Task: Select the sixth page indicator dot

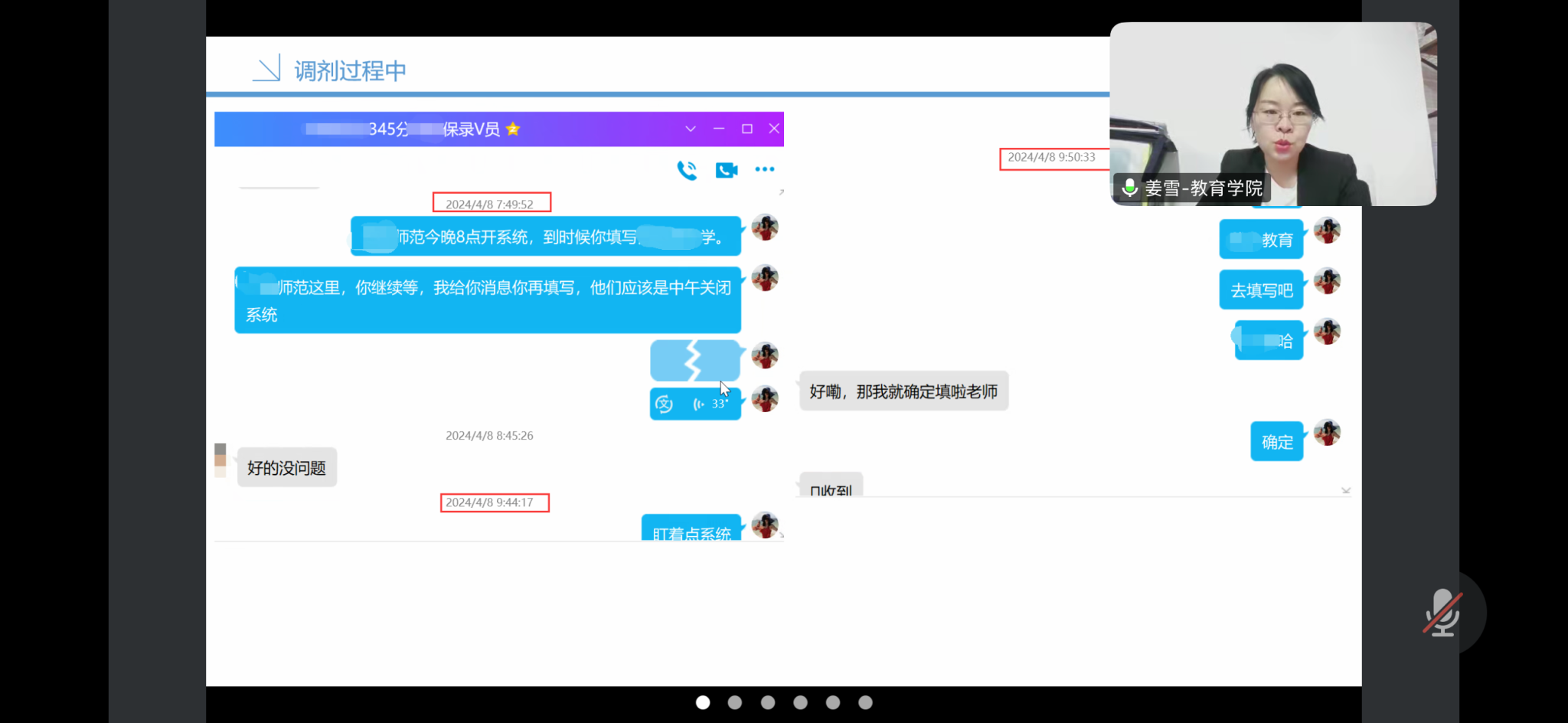Action: click(865, 702)
